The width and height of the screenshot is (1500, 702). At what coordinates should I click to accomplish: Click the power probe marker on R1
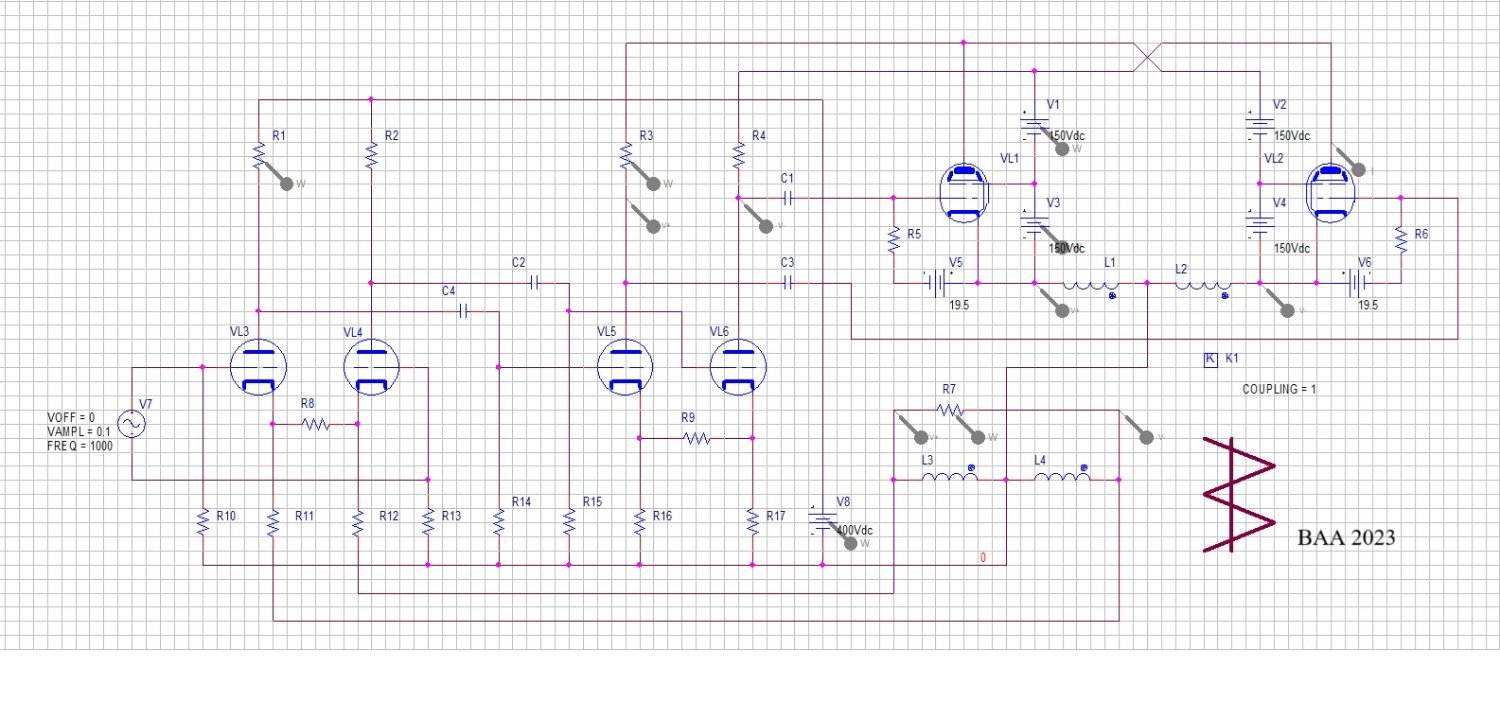(288, 183)
